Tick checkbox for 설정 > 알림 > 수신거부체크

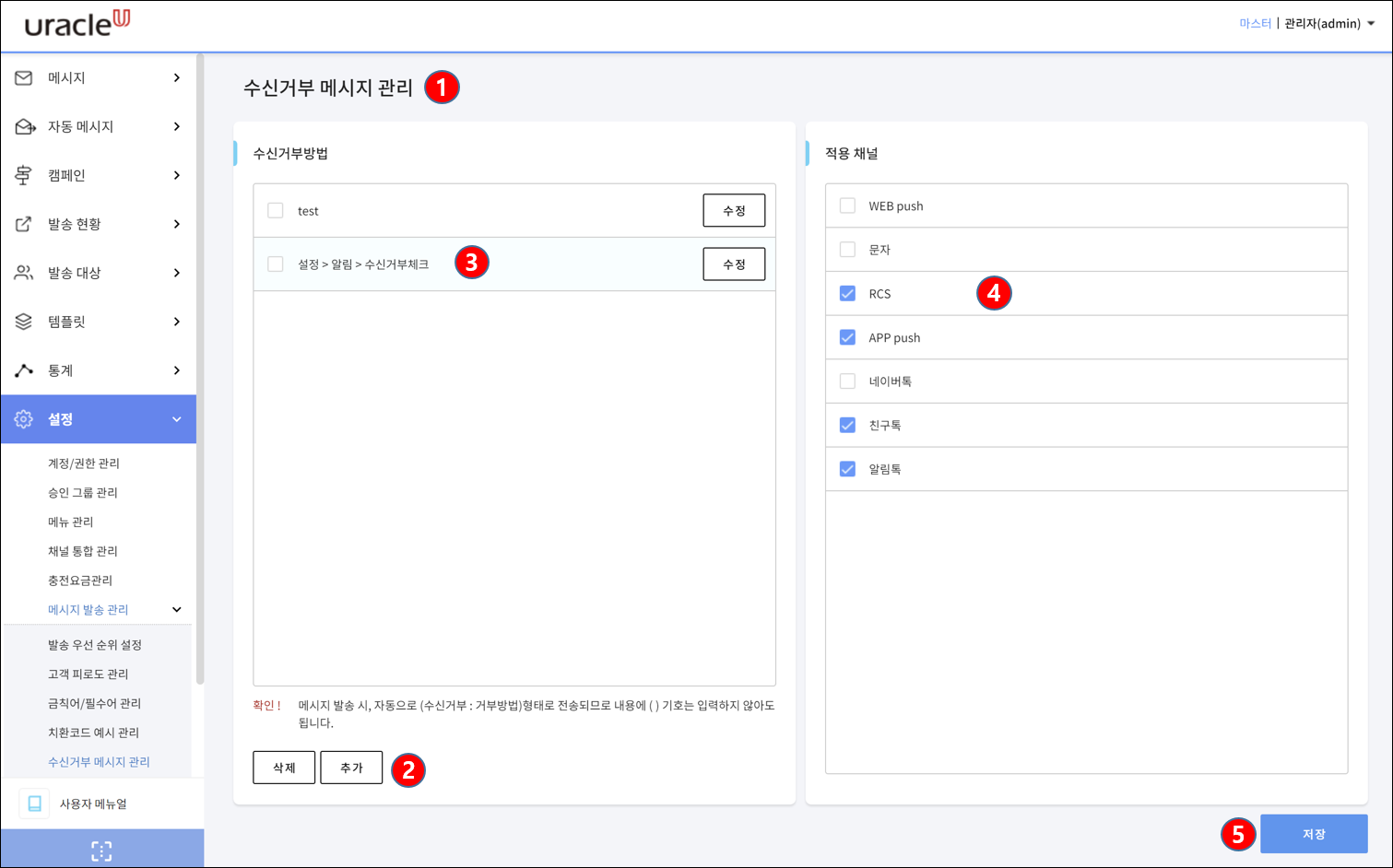click(276, 264)
